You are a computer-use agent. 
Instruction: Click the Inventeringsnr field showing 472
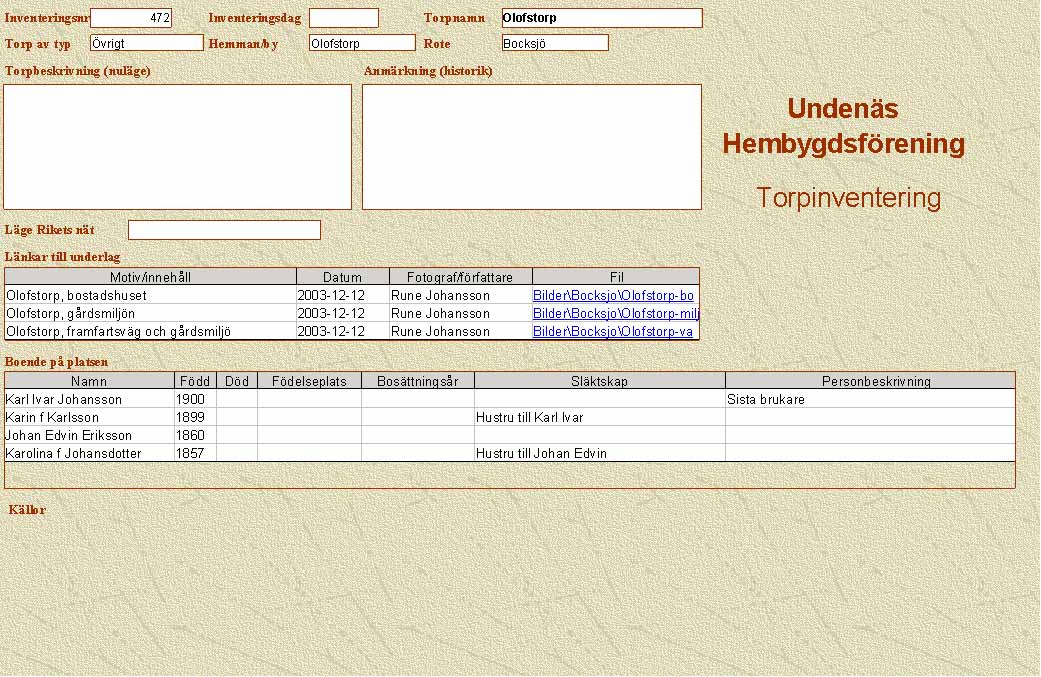pyautogui.click(x=131, y=18)
